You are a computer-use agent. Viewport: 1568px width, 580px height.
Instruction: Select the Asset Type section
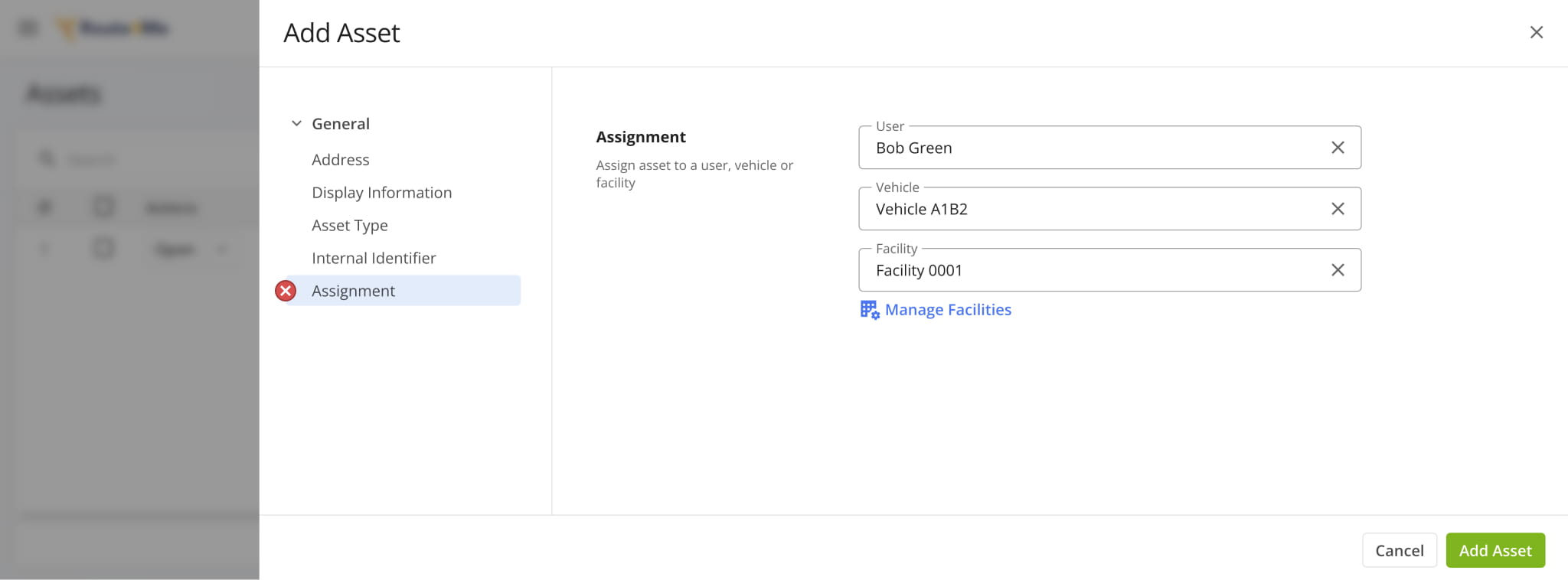[x=349, y=225]
